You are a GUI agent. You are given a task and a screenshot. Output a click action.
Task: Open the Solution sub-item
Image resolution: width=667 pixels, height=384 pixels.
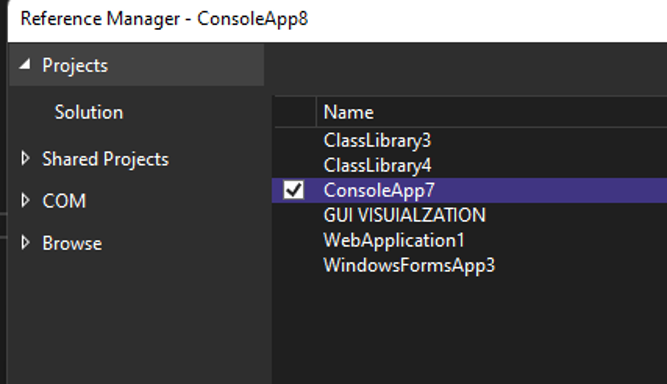[x=89, y=113]
